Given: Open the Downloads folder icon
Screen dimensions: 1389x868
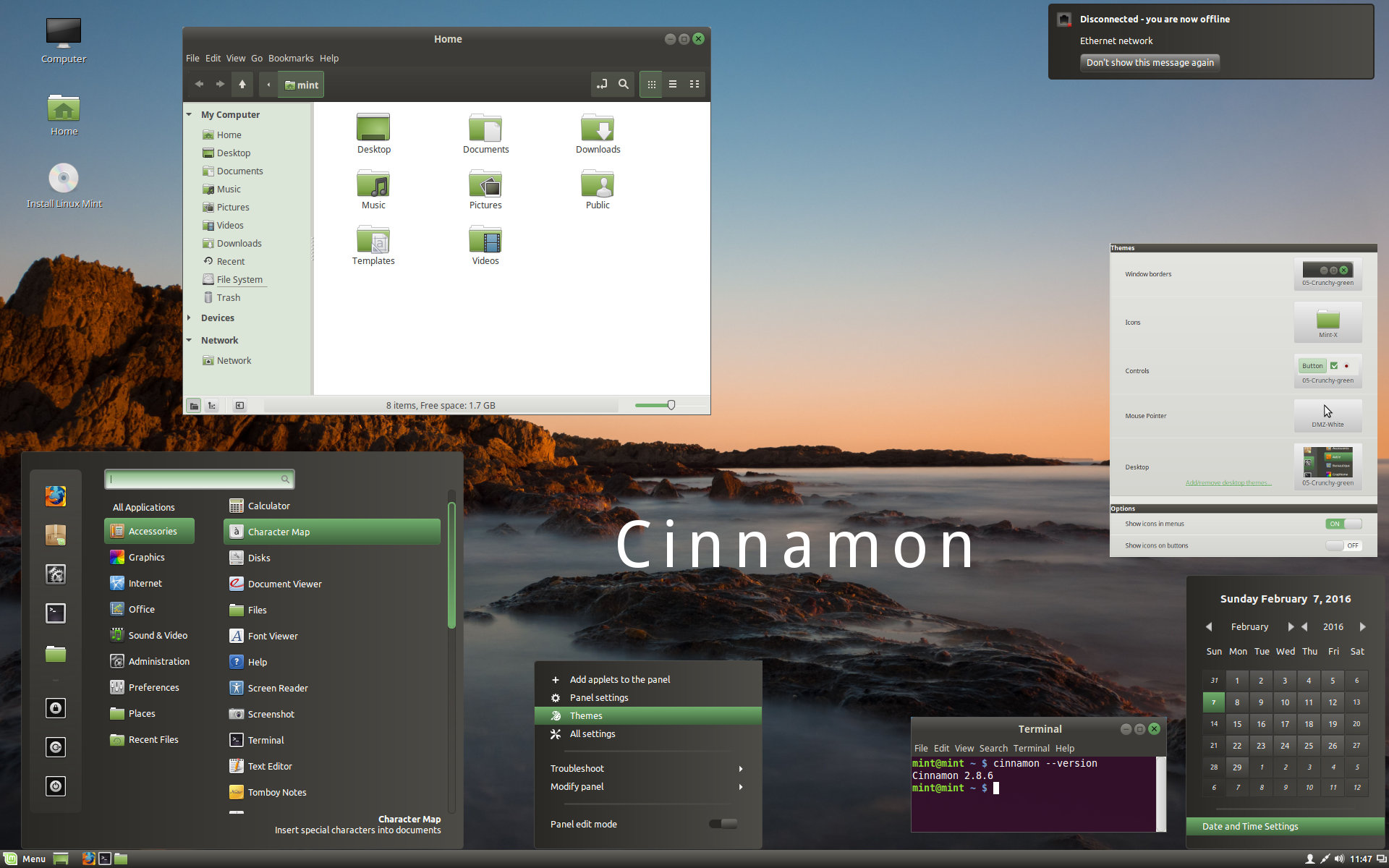Looking at the screenshot, I should coord(598,134).
